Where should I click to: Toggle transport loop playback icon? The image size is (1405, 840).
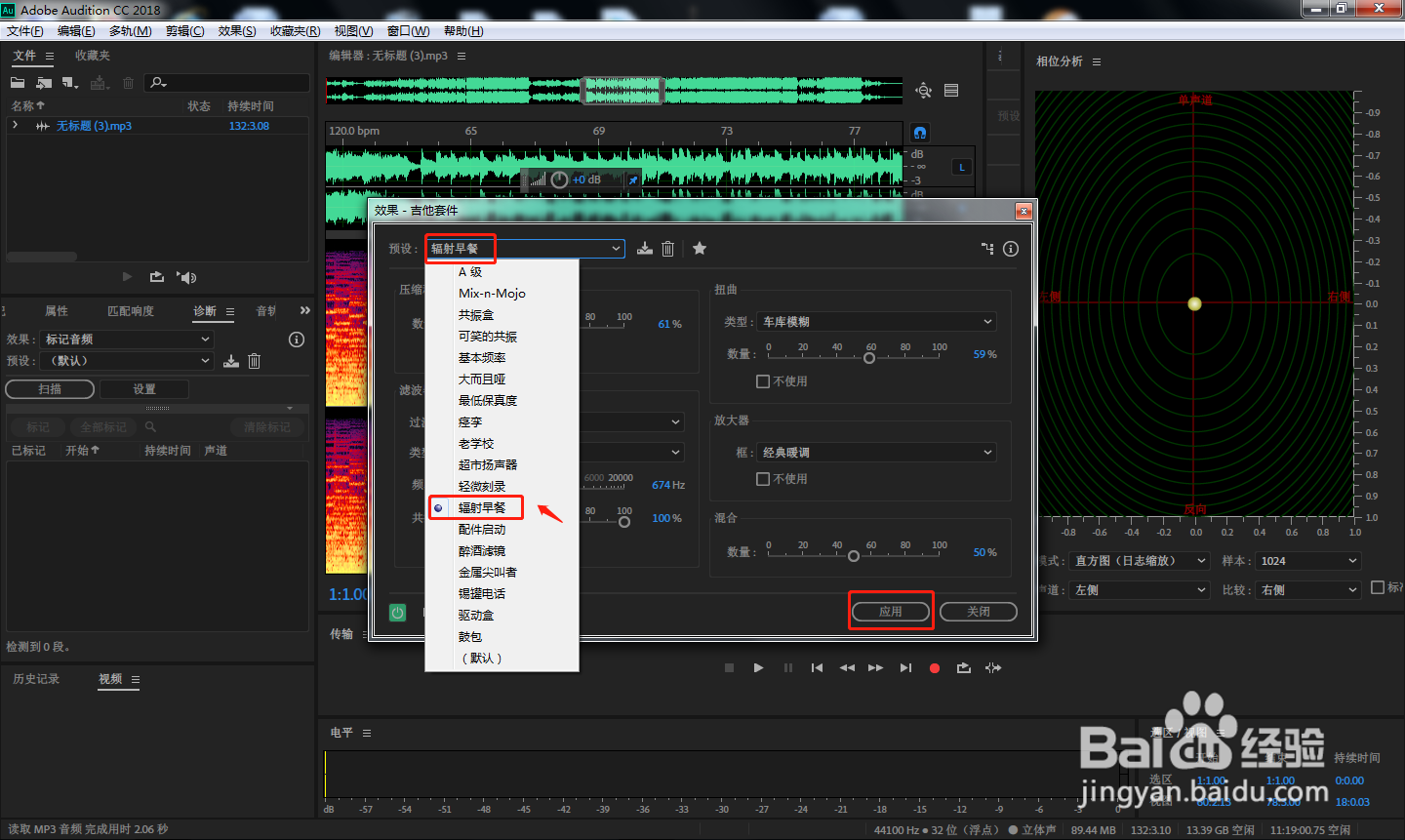tap(964, 668)
